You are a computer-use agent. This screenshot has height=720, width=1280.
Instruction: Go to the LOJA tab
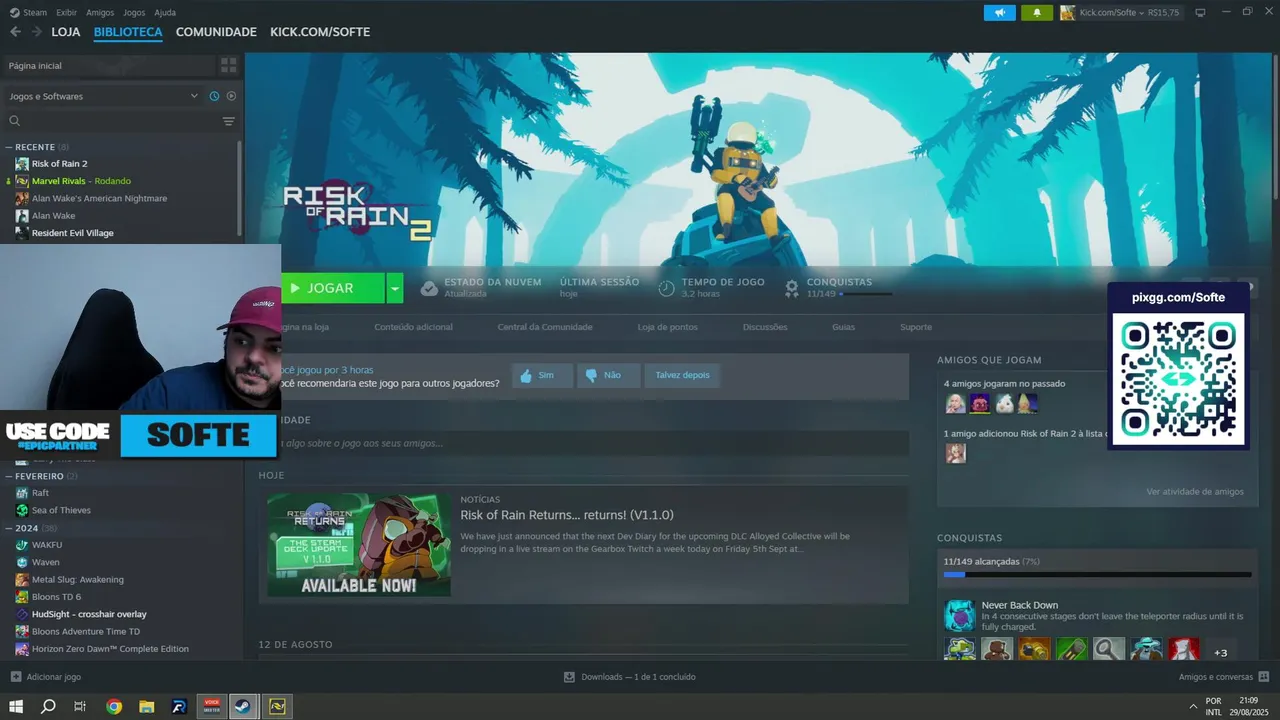[66, 32]
